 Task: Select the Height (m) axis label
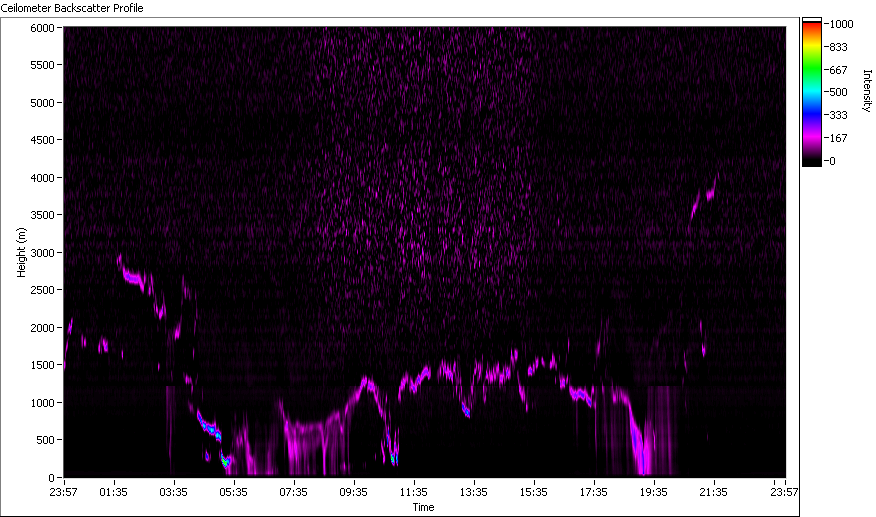pos(21,253)
